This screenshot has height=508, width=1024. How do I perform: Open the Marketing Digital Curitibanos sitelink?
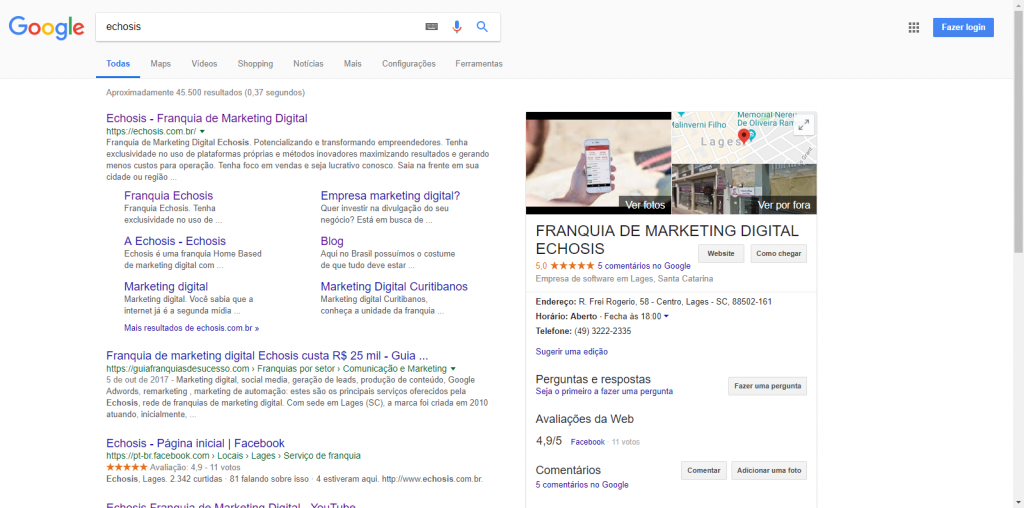click(394, 287)
